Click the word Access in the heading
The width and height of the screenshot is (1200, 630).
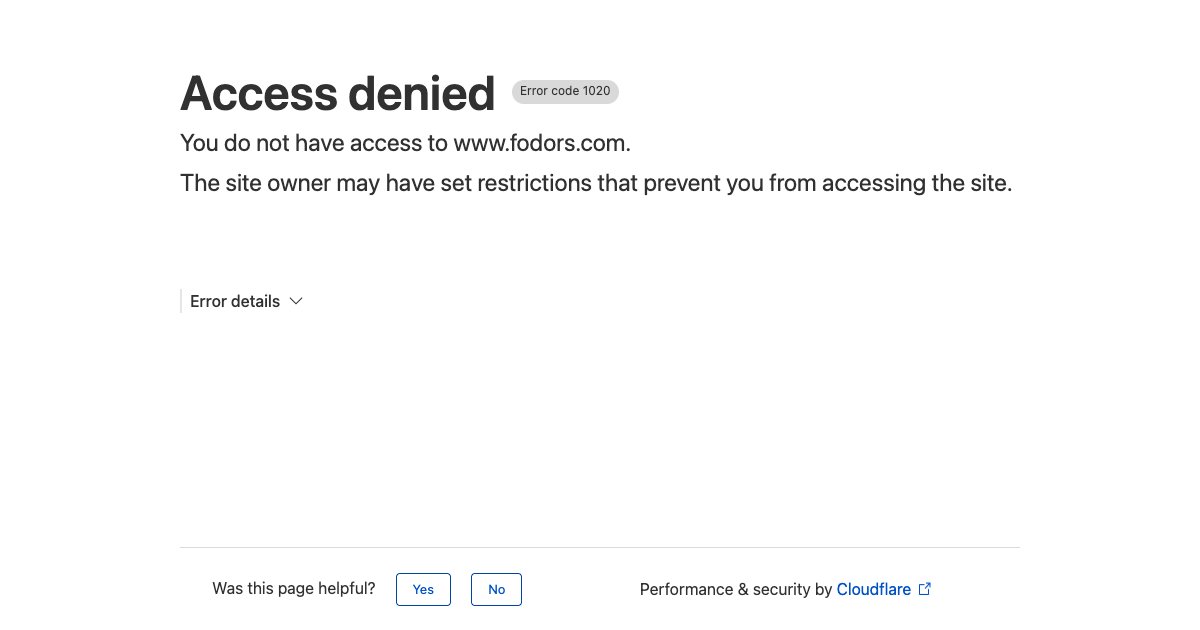pyautogui.click(x=258, y=94)
